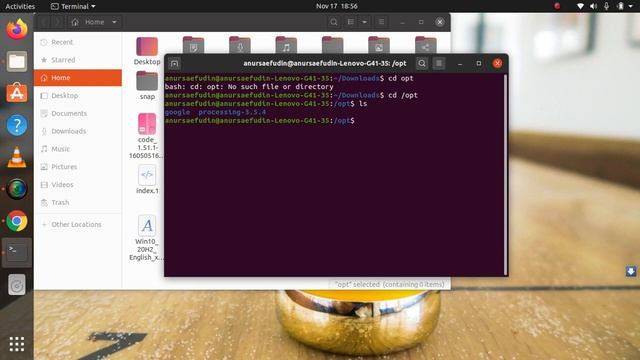Open view options dropdown in the Files window
Viewport: 640px width, 360px height.
(x=364, y=22)
